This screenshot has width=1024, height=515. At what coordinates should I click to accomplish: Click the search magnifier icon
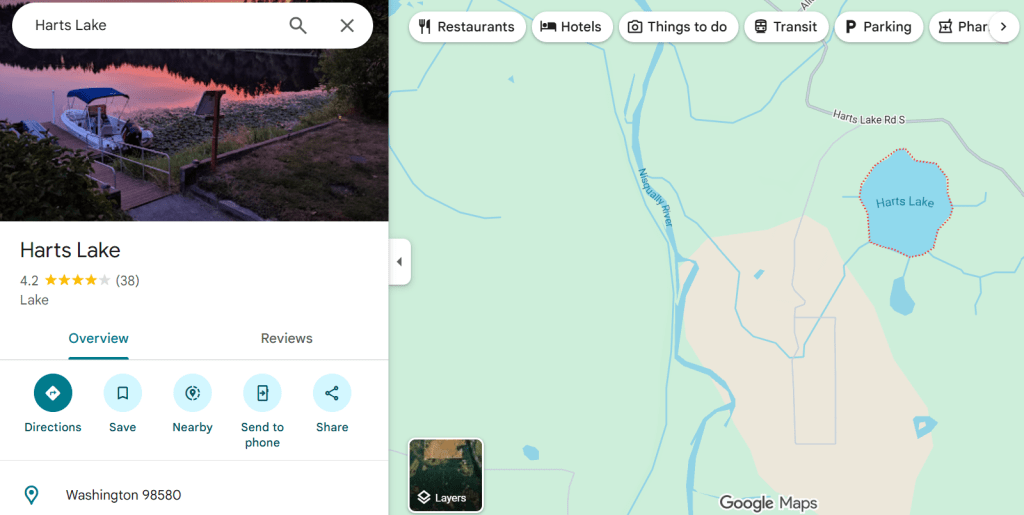(298, 26)
